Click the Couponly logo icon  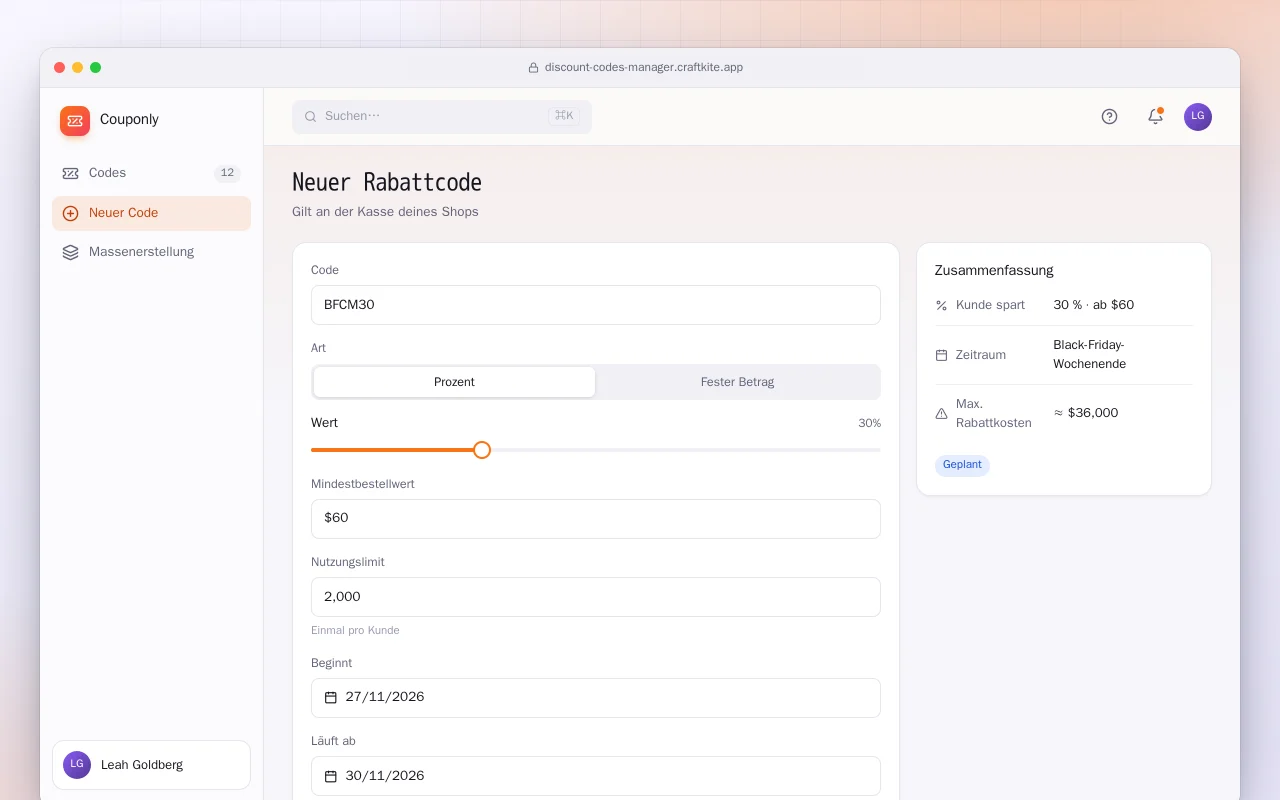coord(75,121)
